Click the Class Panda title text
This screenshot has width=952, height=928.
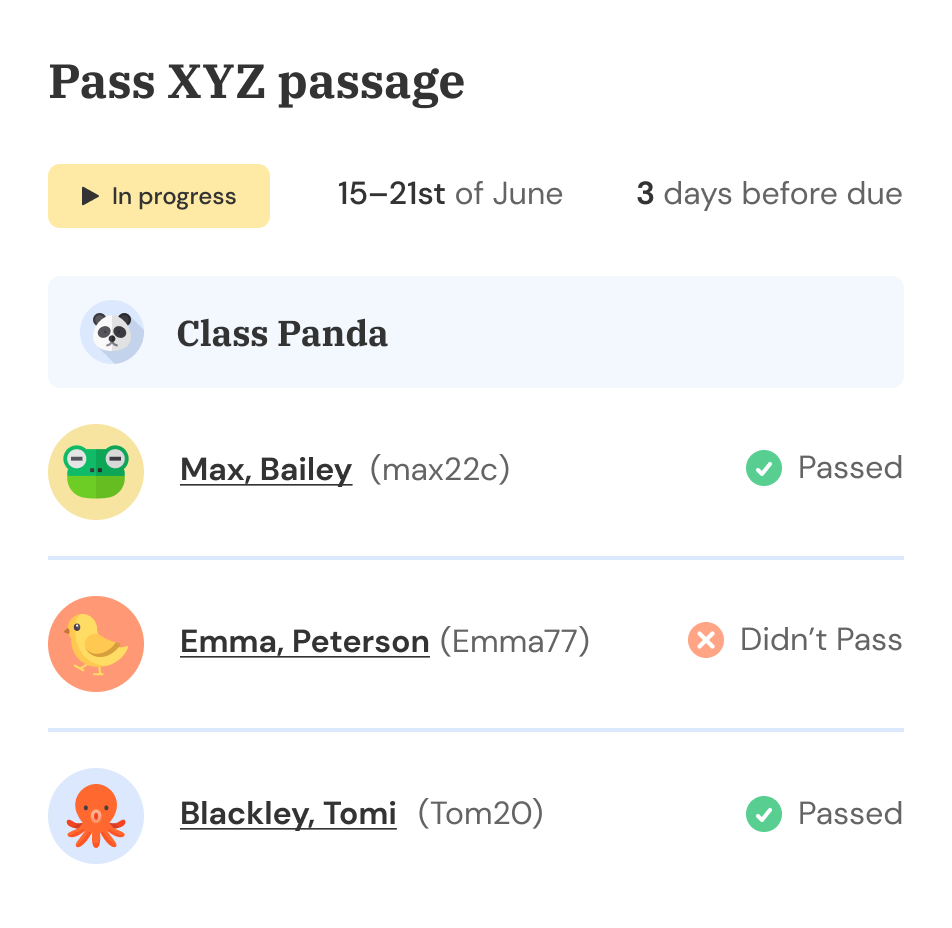(282, 333)
